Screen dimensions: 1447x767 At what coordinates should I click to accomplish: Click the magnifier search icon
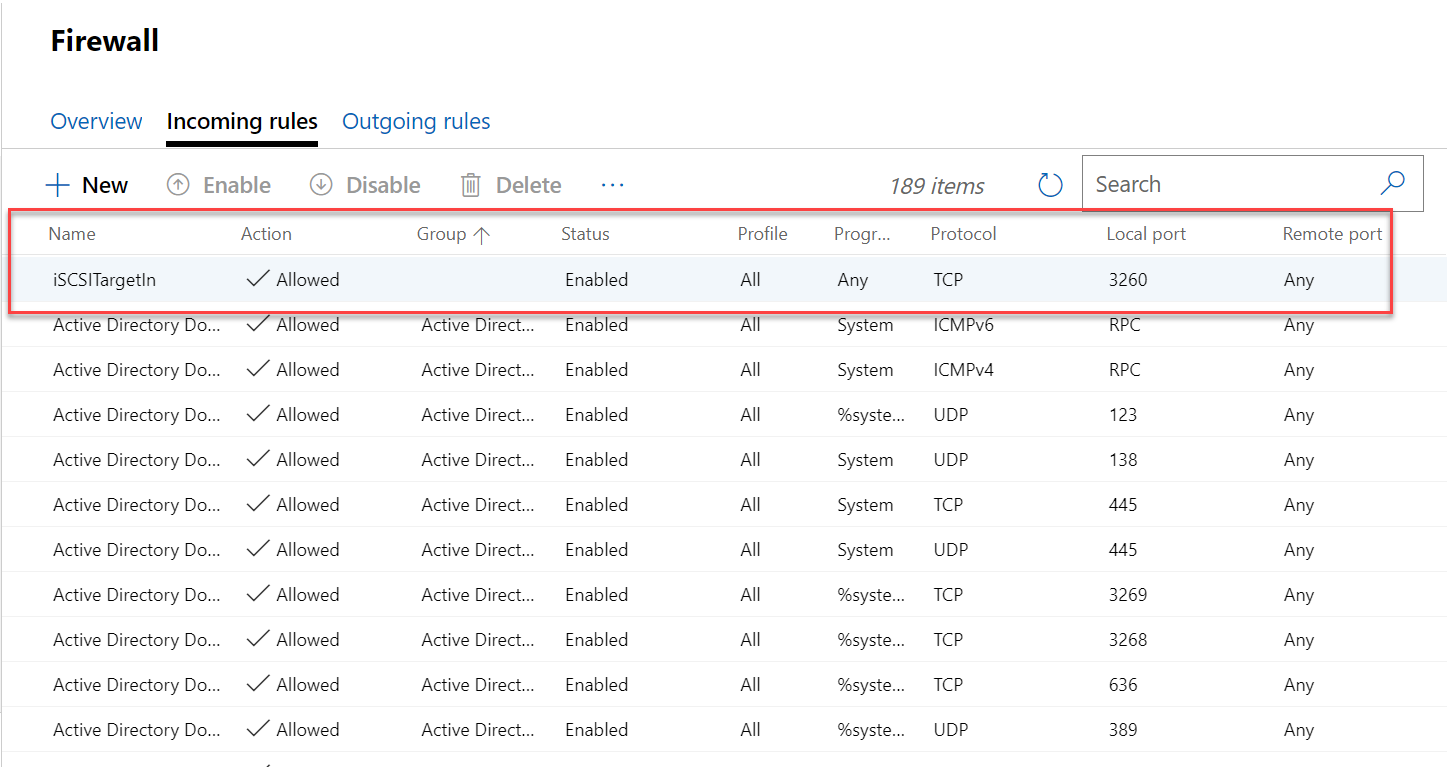pyautogui.click(x=1392, y=183)
